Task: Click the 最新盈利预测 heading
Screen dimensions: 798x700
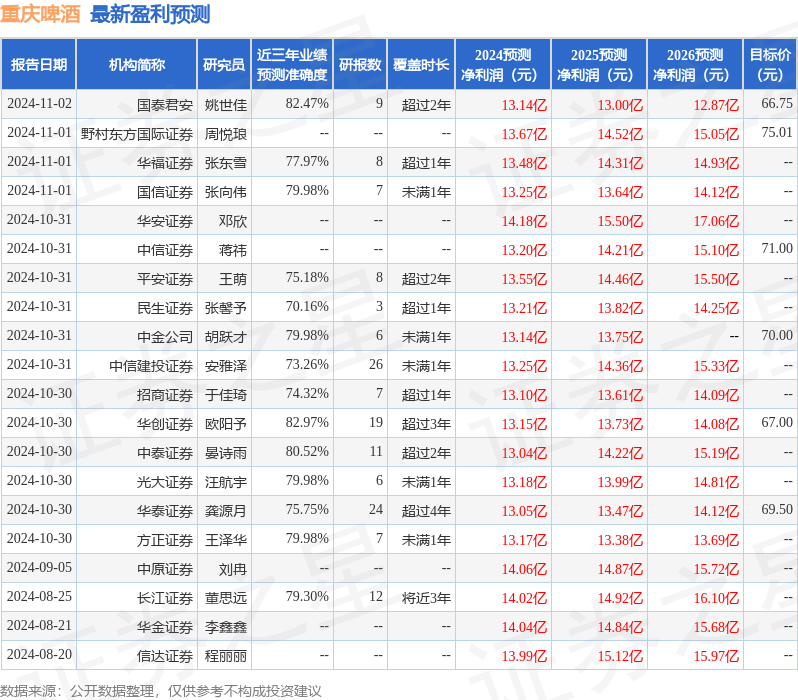Action: [150, 14]
